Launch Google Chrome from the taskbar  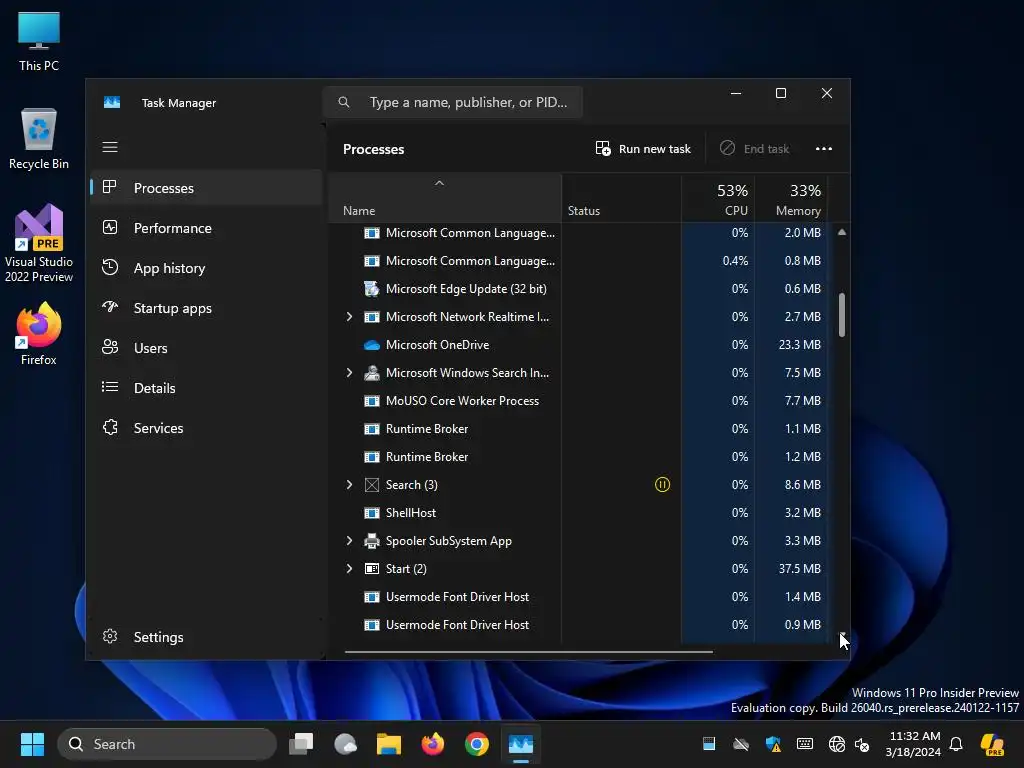pos(477,744)
